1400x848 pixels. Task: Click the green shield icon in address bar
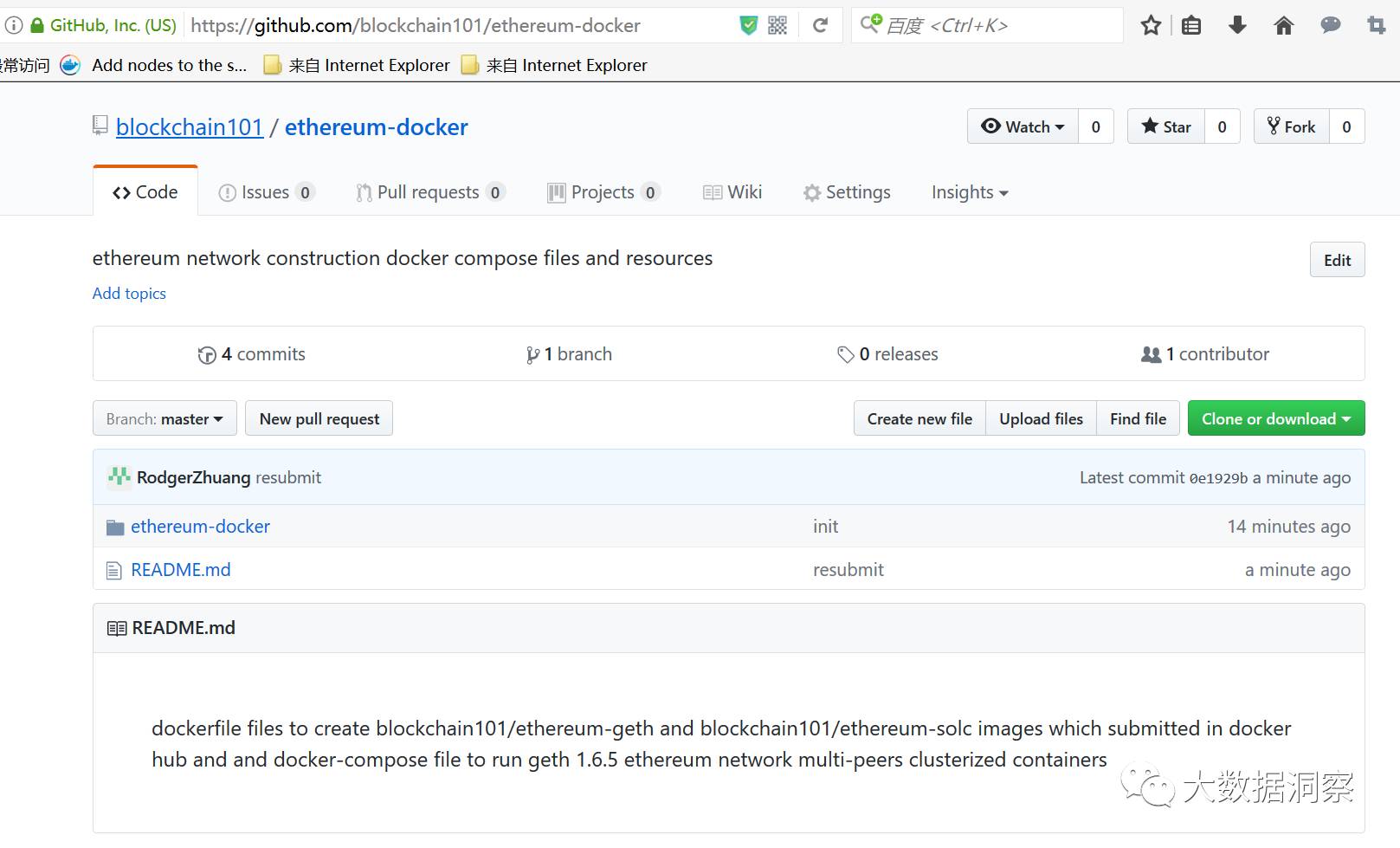[748, 25]
